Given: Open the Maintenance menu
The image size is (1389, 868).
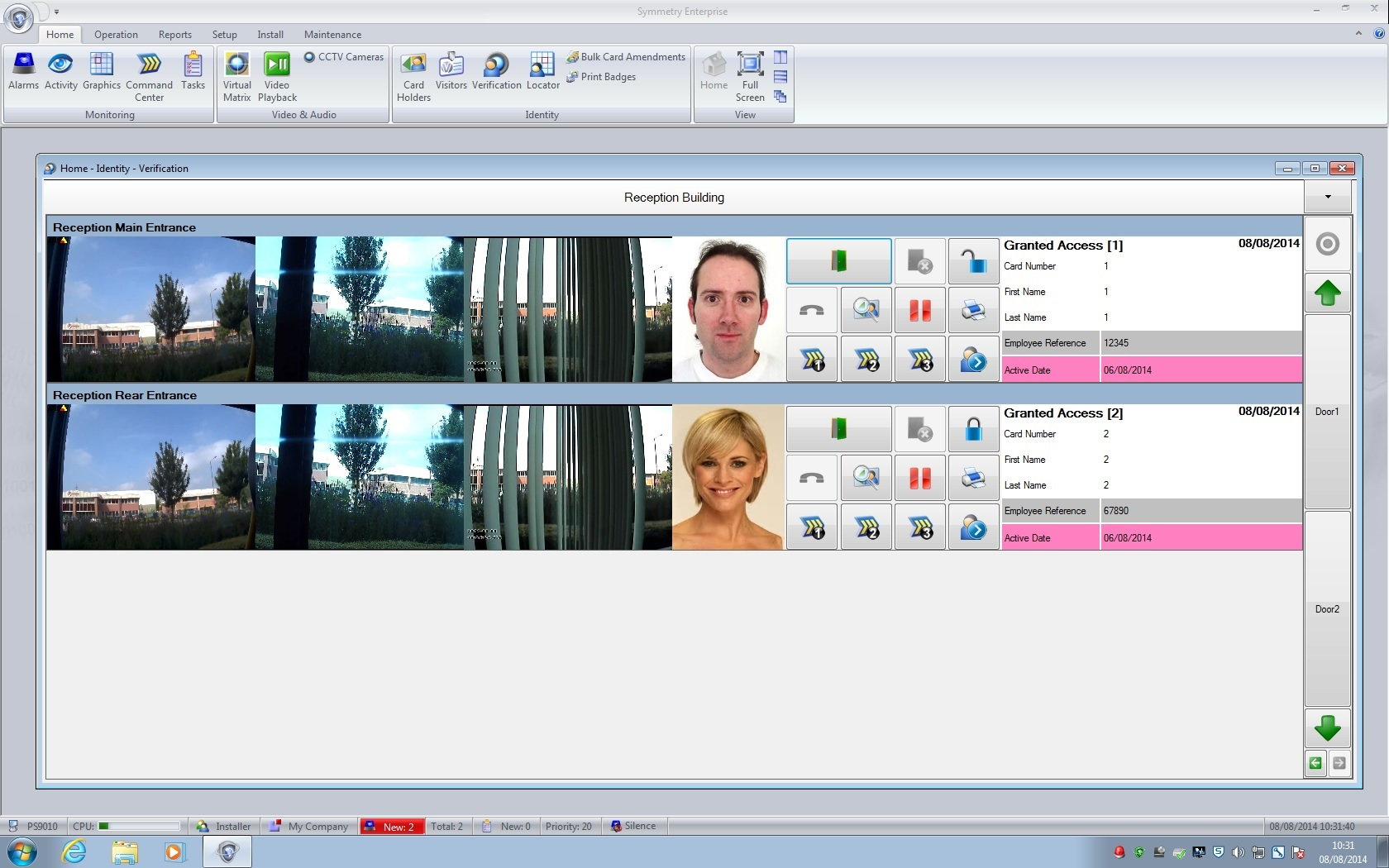Looking at the screenshot, I should pyautogui.click(x=332, y=35).
